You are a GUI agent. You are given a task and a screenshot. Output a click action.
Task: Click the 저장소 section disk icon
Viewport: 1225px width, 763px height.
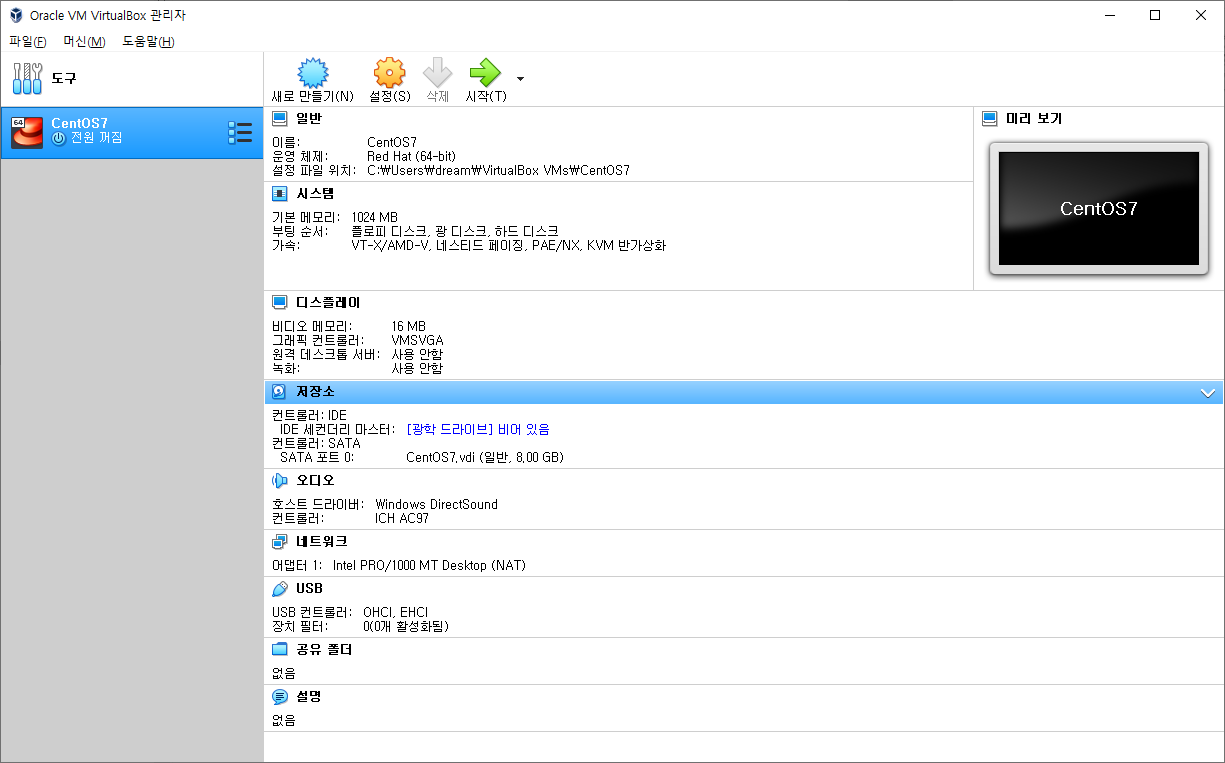coord(280,392)
